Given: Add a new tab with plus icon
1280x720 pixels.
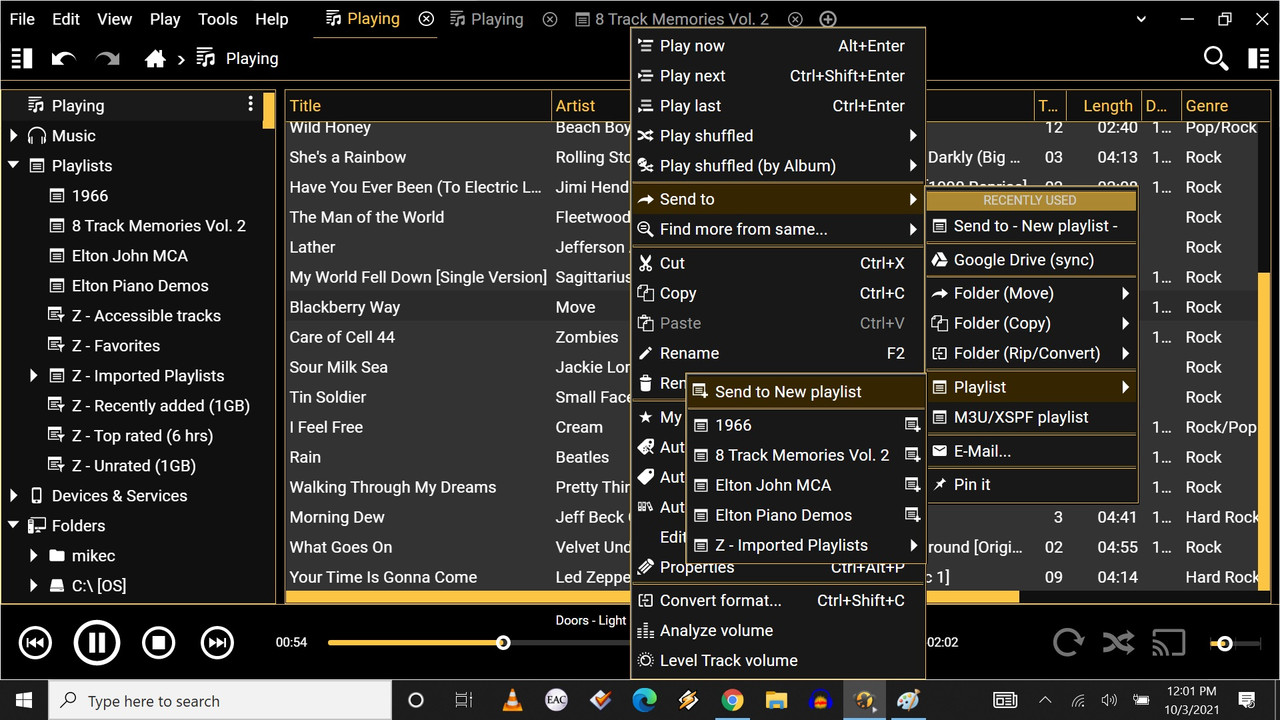Looking at the screenshot, I should (827, 19).
